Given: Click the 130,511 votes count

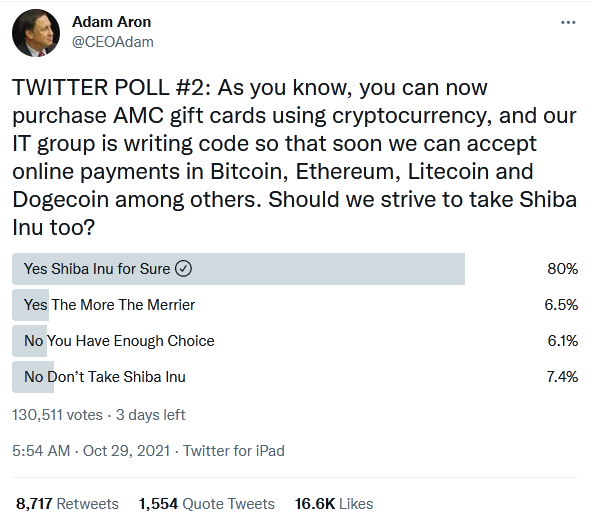Looking at the screenshot, I should click(57, 415).
